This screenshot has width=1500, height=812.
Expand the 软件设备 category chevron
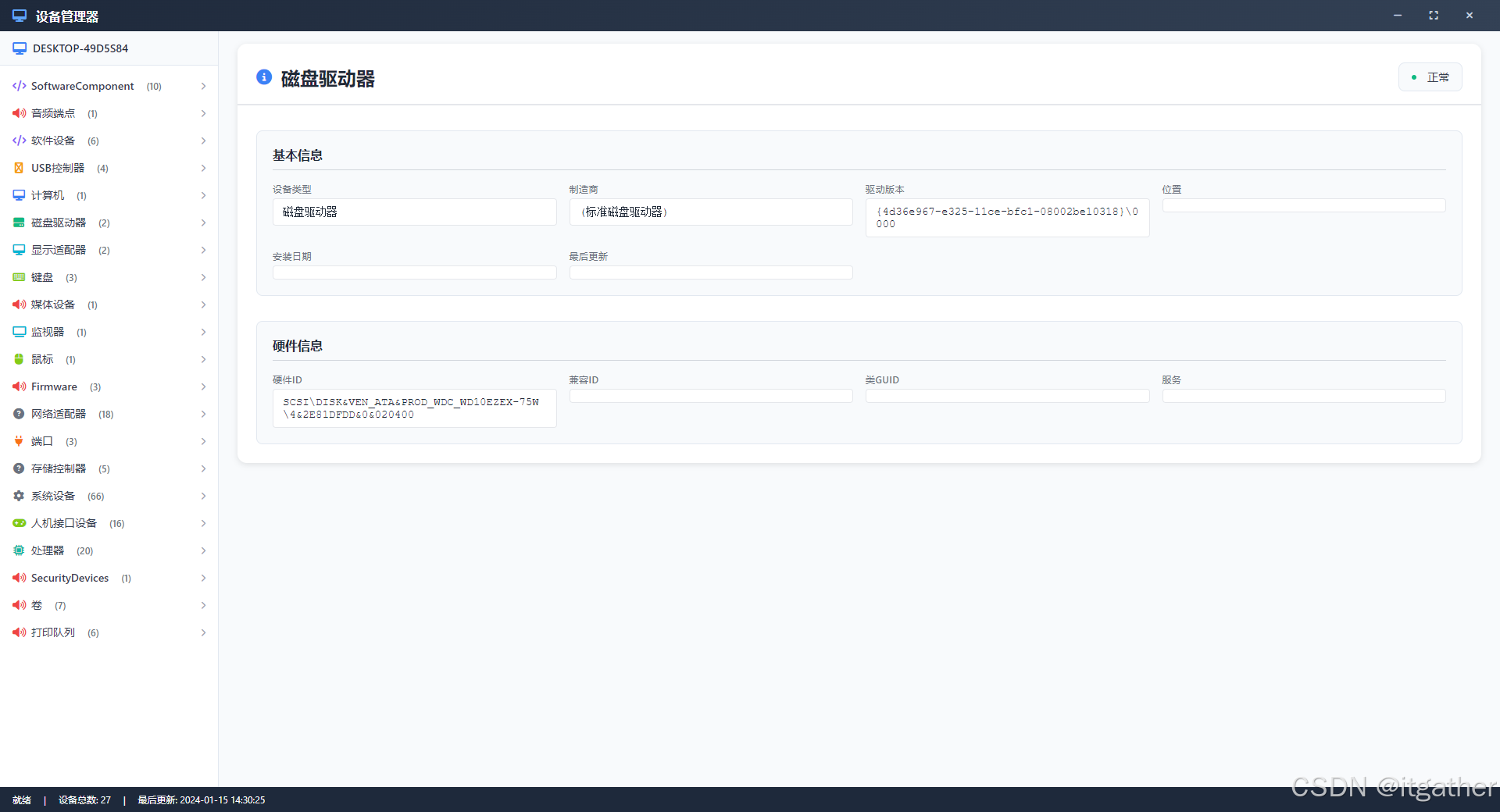click(x=203, y=141)
